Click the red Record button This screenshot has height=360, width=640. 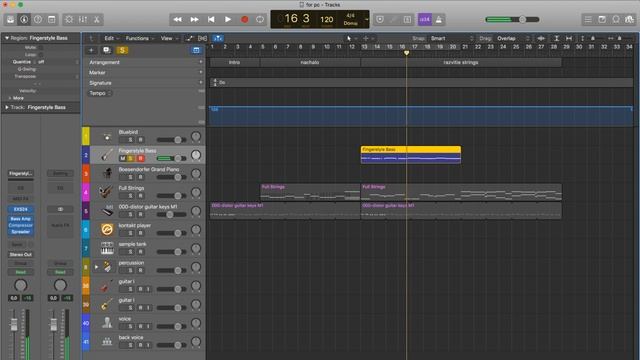pos(244,19)
